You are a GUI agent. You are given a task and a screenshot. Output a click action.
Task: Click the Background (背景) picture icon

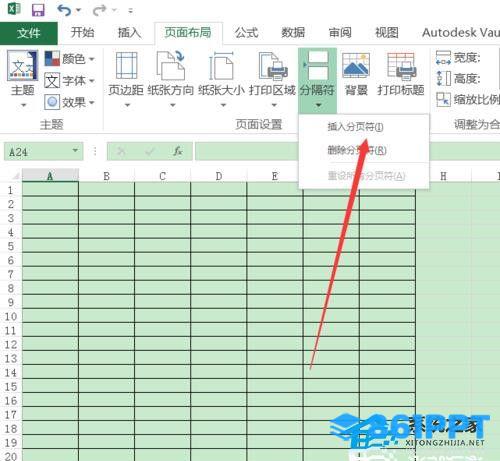pyautogui.click(x=356, y=65)
